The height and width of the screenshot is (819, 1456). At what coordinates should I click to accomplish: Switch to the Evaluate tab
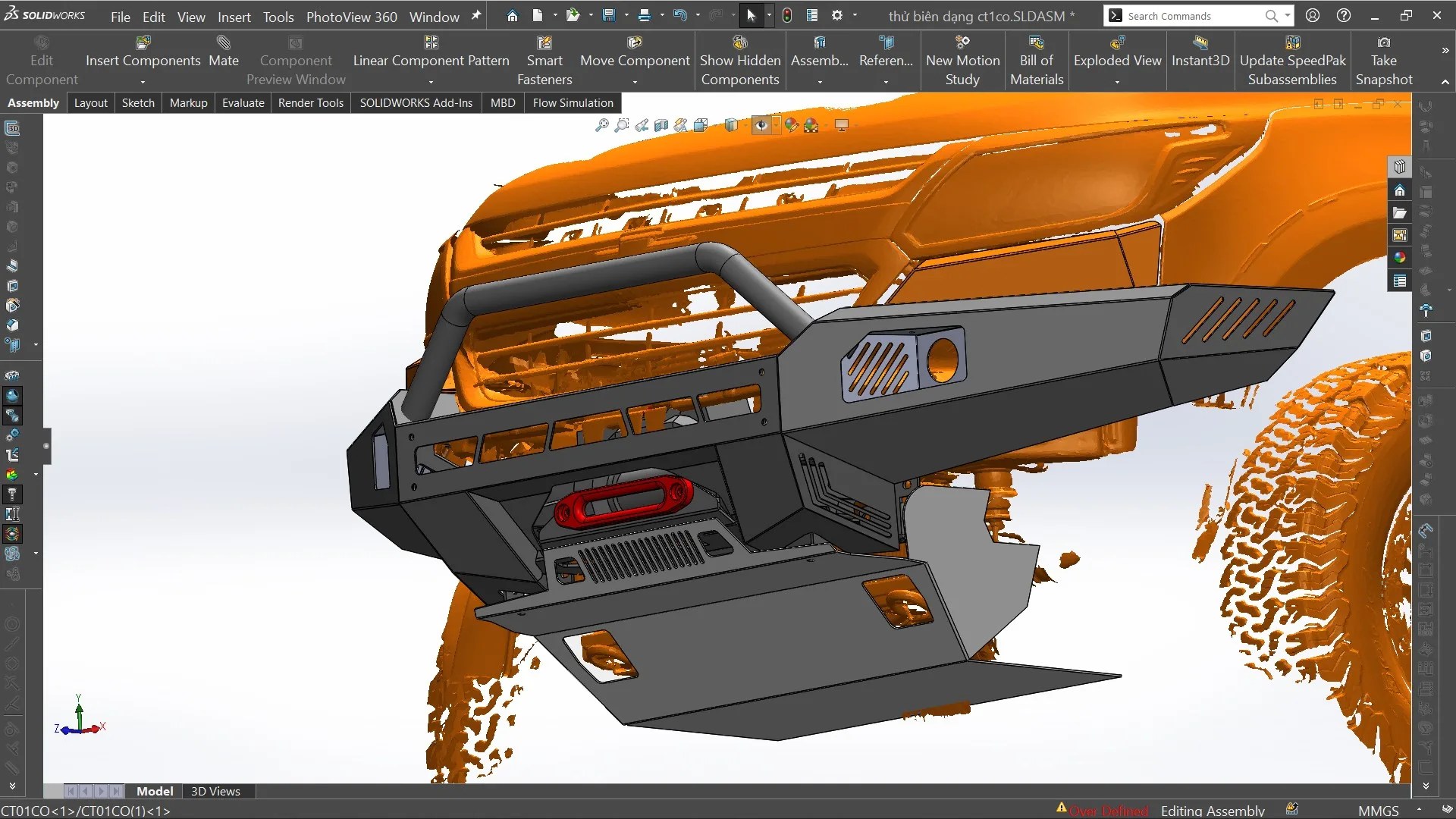point(243,102)
